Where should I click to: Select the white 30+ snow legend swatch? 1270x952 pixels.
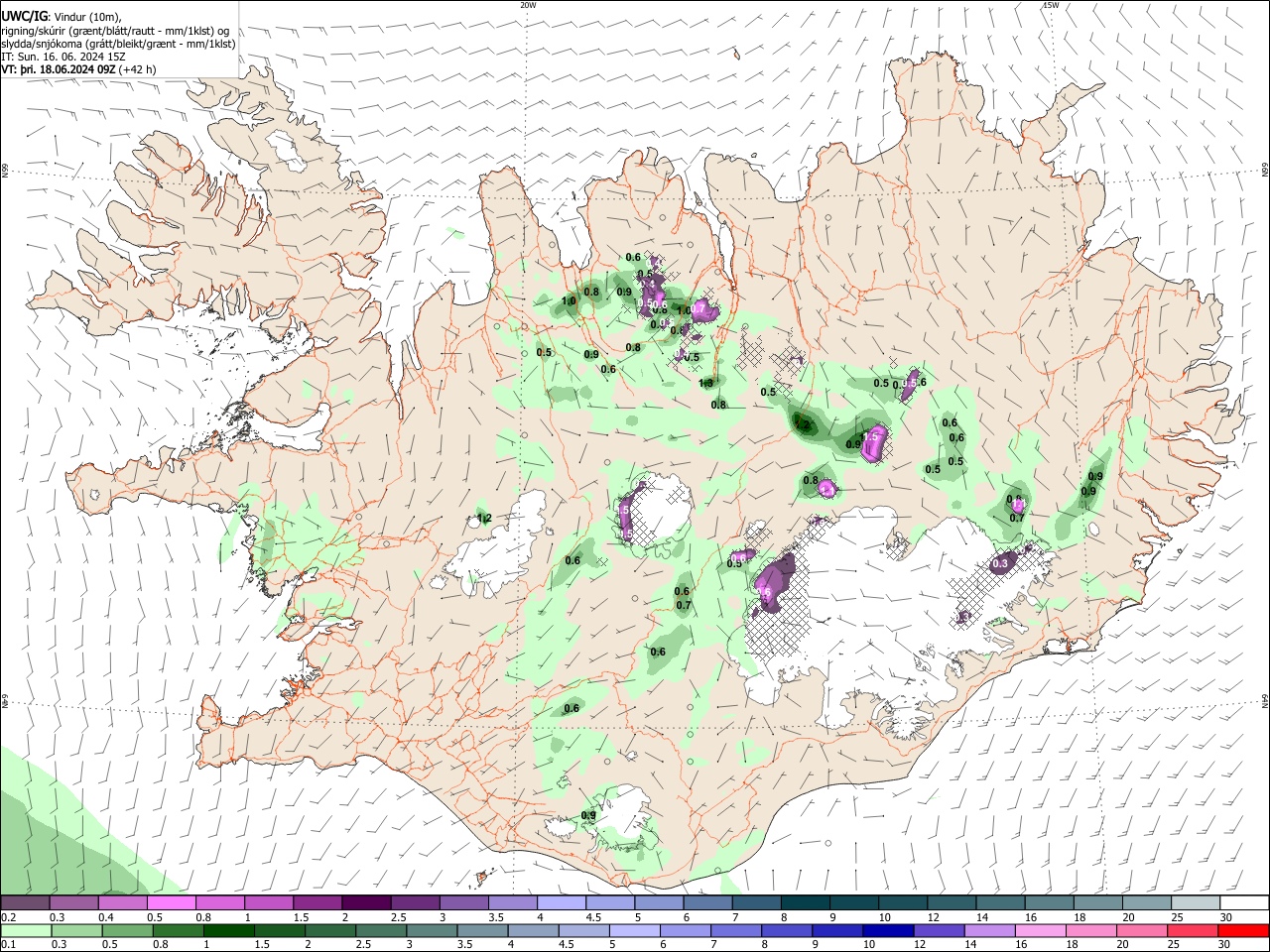[1245, 902]
